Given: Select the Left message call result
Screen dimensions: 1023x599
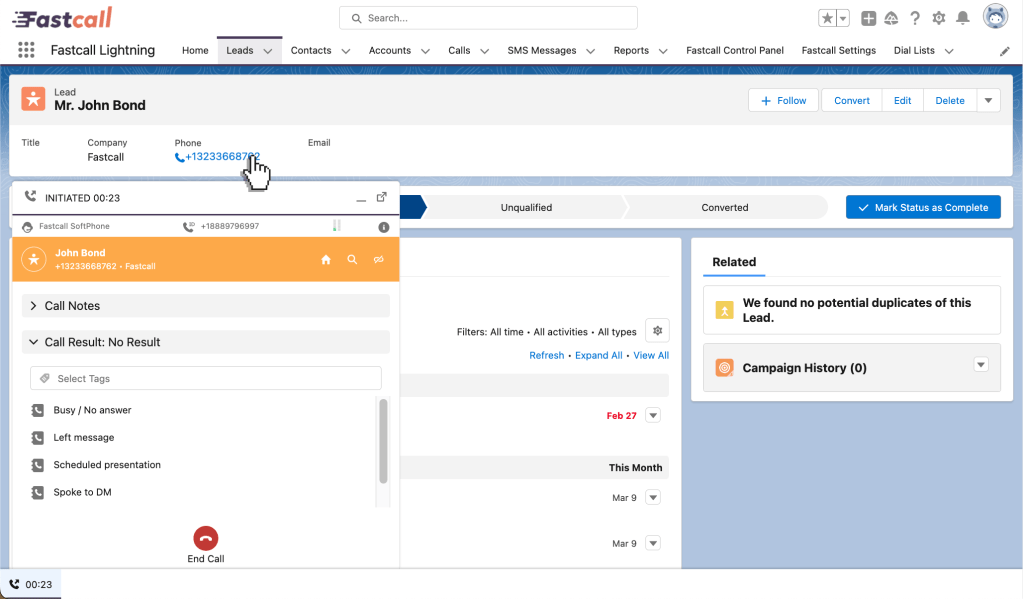Looking at the screenshot, I should coord(84,437).
